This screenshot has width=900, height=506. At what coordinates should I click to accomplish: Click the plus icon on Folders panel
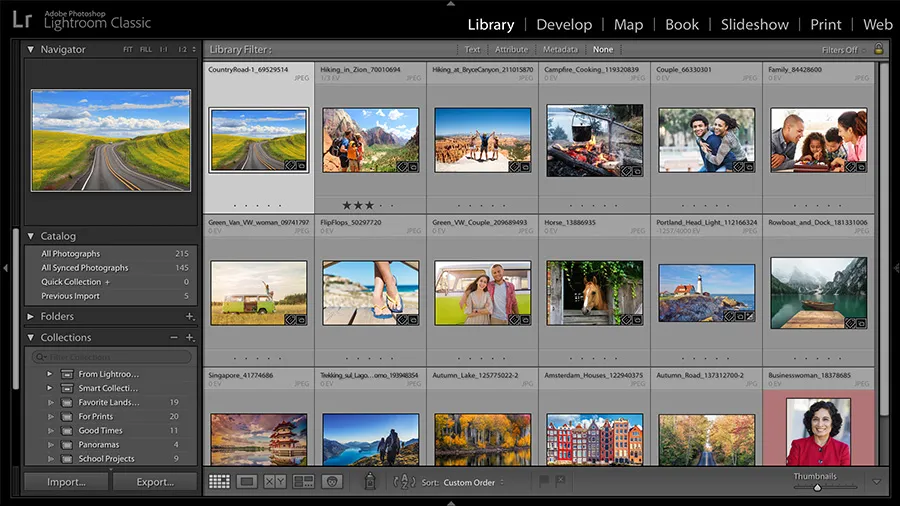coord(189,317)
